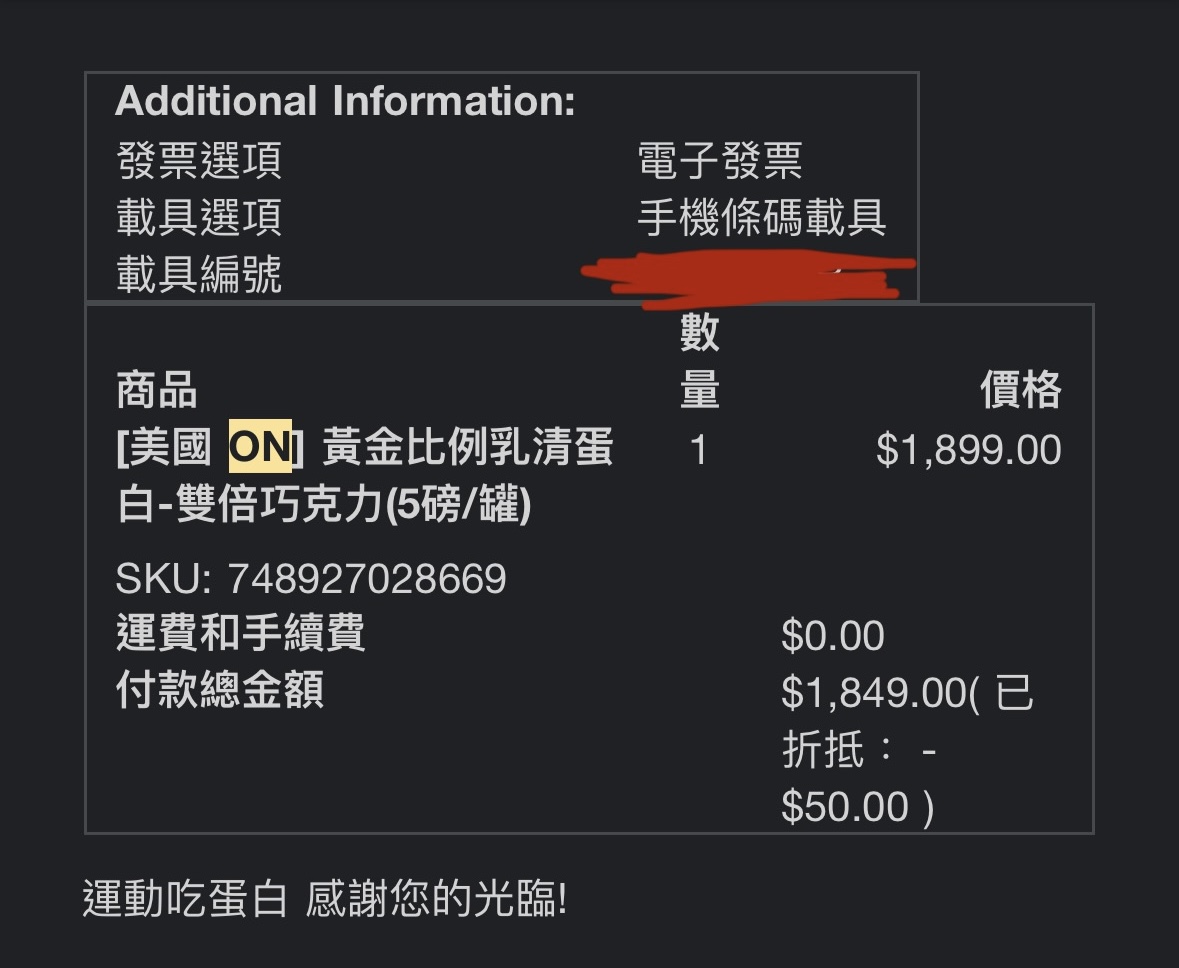Click the 價格 column header
The image size is (1179, 968).
1020,390
